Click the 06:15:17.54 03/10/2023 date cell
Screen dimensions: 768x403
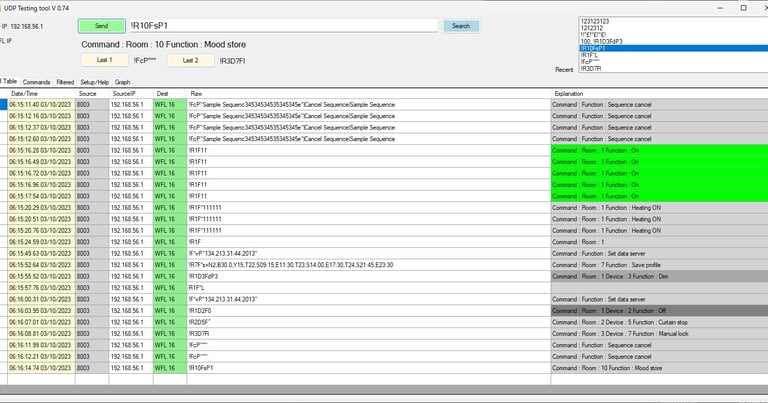click(41, 196)
